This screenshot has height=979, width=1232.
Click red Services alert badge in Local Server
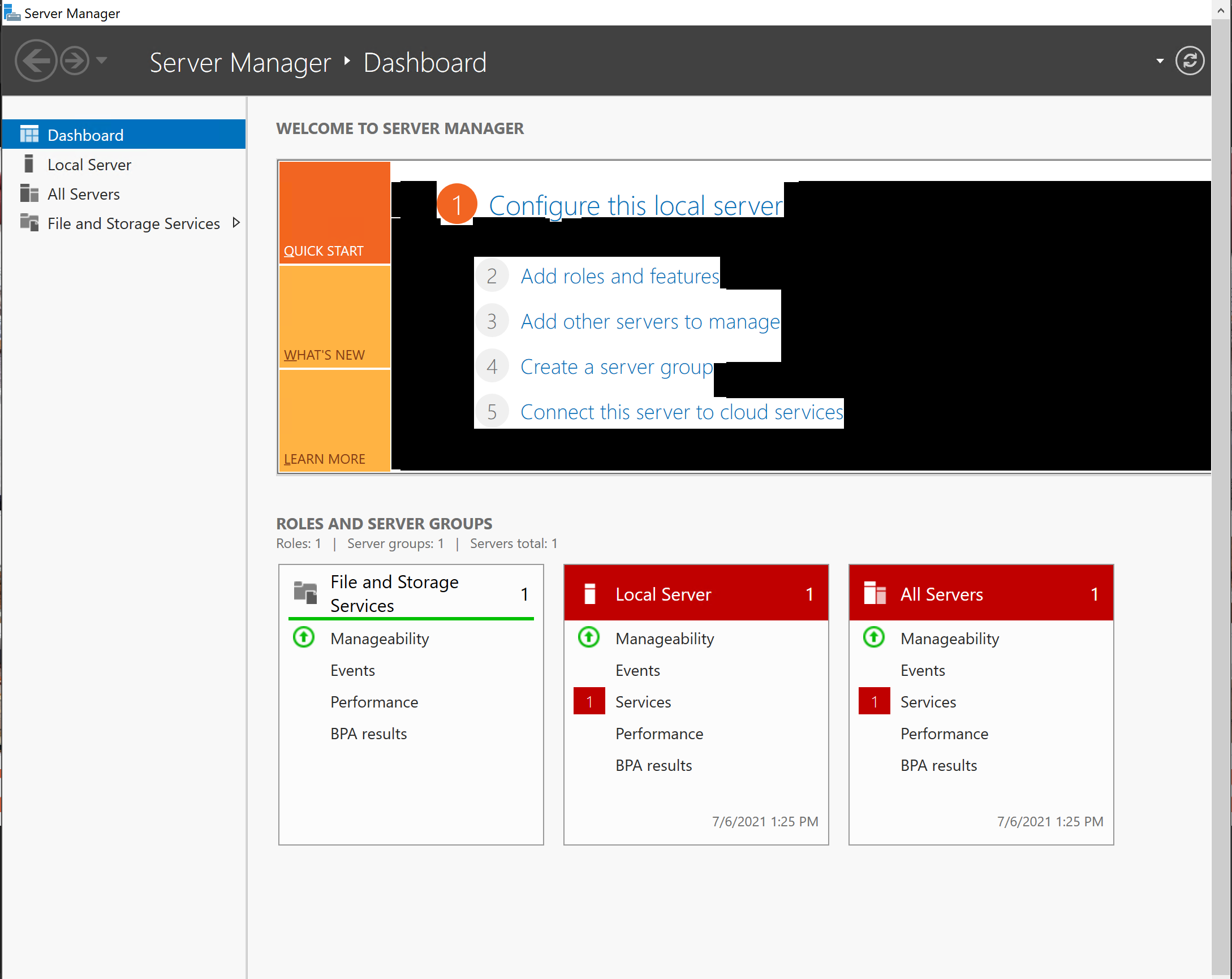[x=589, y=701]
